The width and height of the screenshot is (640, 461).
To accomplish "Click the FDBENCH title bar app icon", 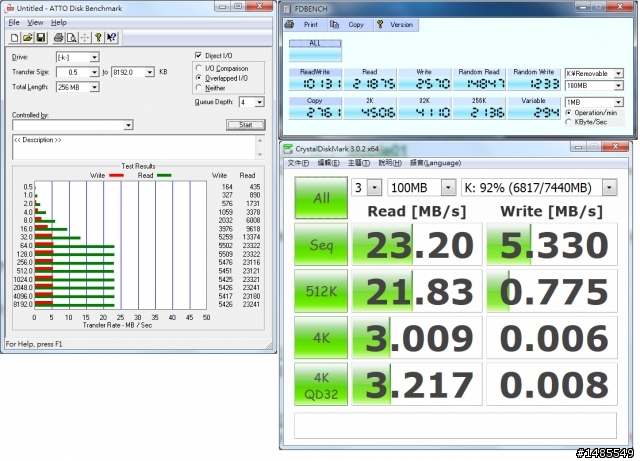I will [287, 9].
